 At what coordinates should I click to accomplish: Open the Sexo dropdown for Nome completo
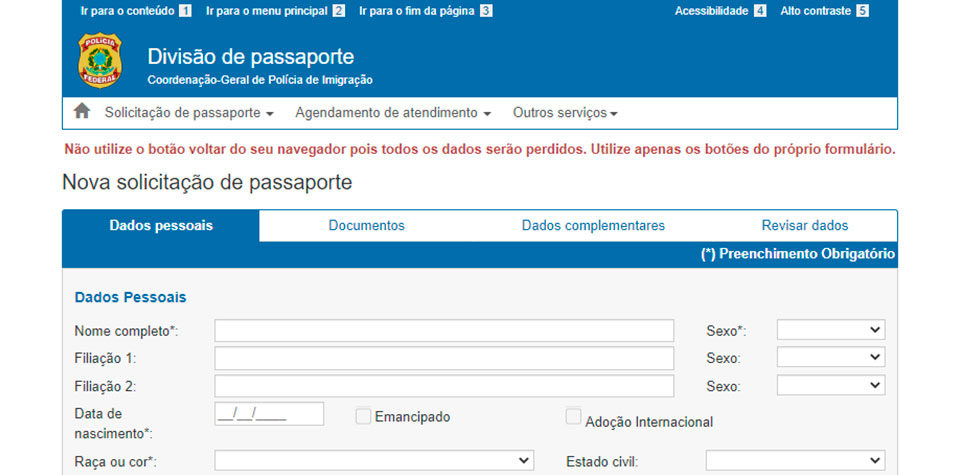(830, 330)
